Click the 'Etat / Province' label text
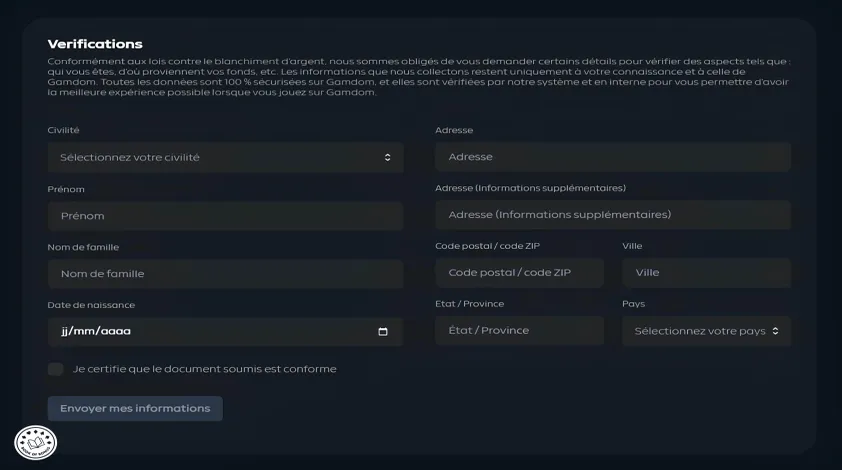The width and height of the screenshot is (842, 470). [469, 303]
